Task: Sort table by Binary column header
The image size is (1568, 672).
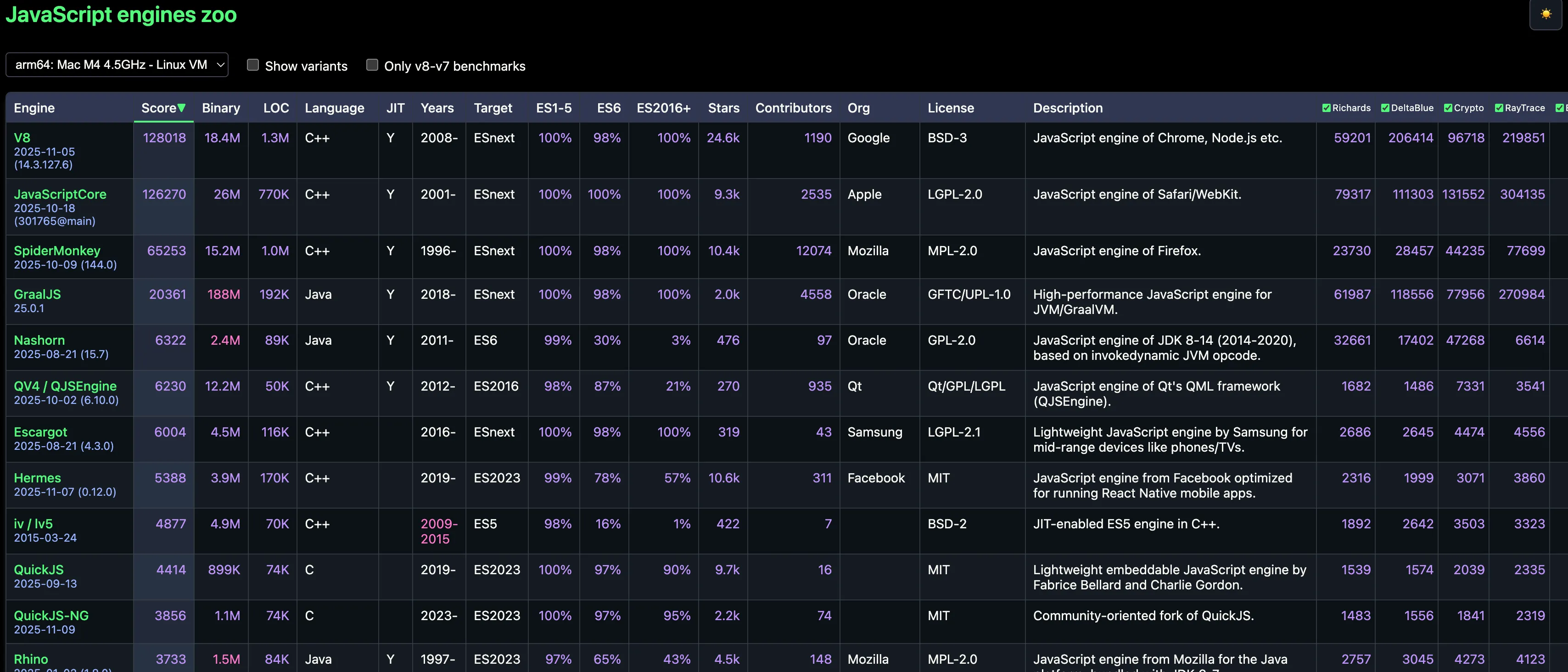Action: click(220, 108)
